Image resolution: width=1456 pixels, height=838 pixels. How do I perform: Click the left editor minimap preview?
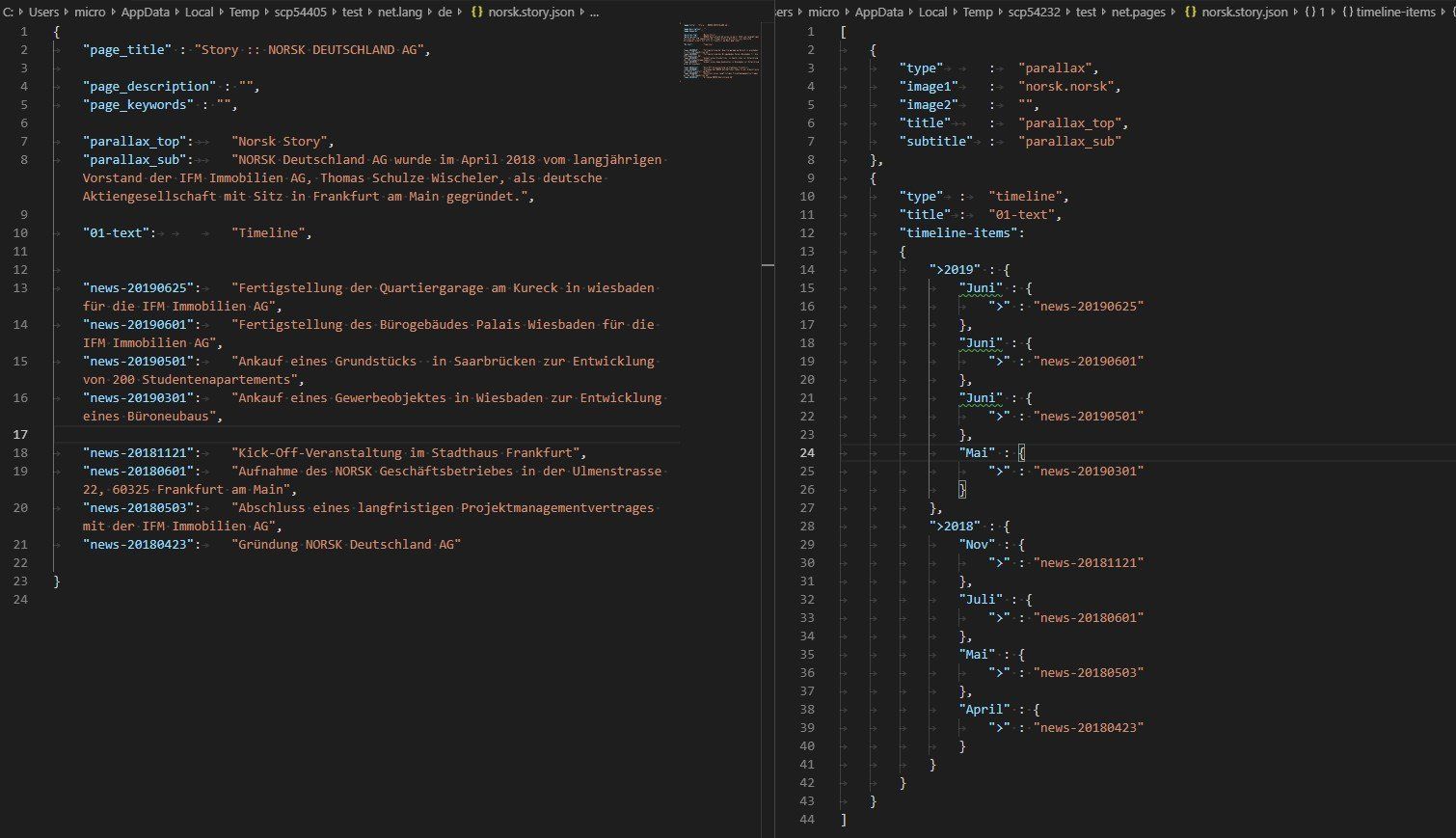point(719,53)
